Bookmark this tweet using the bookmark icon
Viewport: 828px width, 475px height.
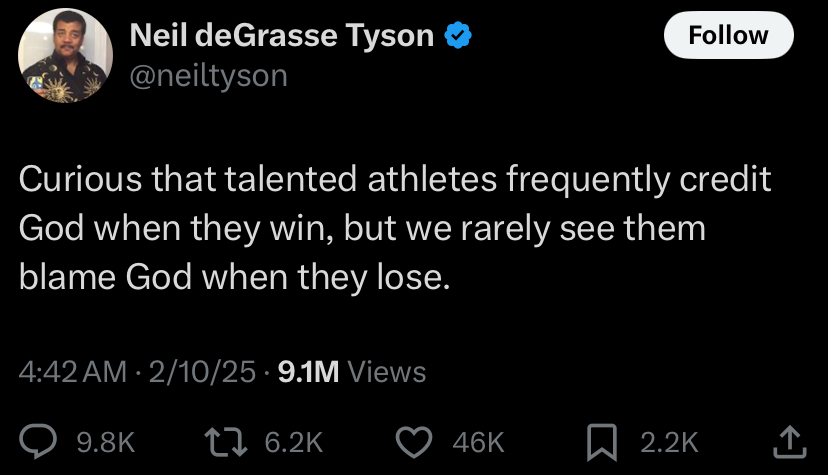602,442
